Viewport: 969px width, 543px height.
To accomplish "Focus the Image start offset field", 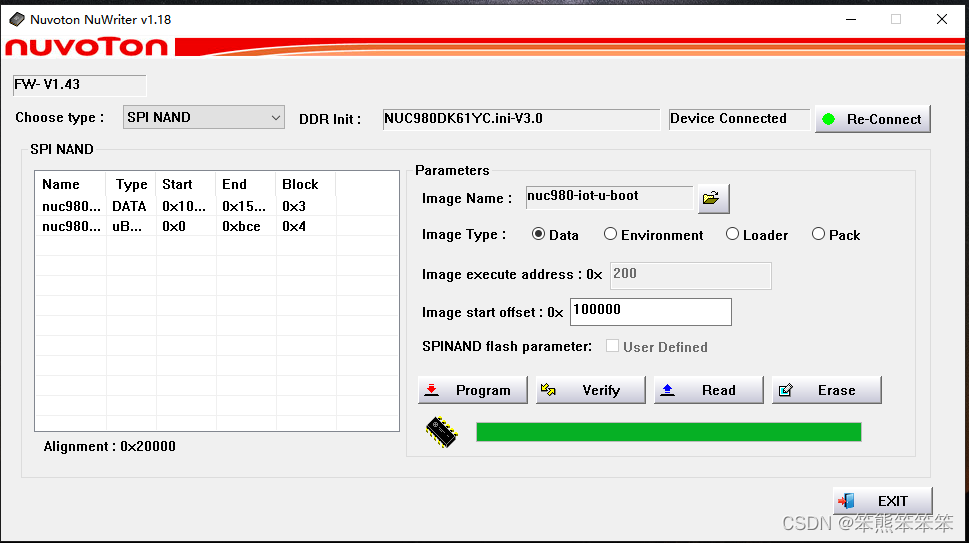I will click(x=651, y=312).
